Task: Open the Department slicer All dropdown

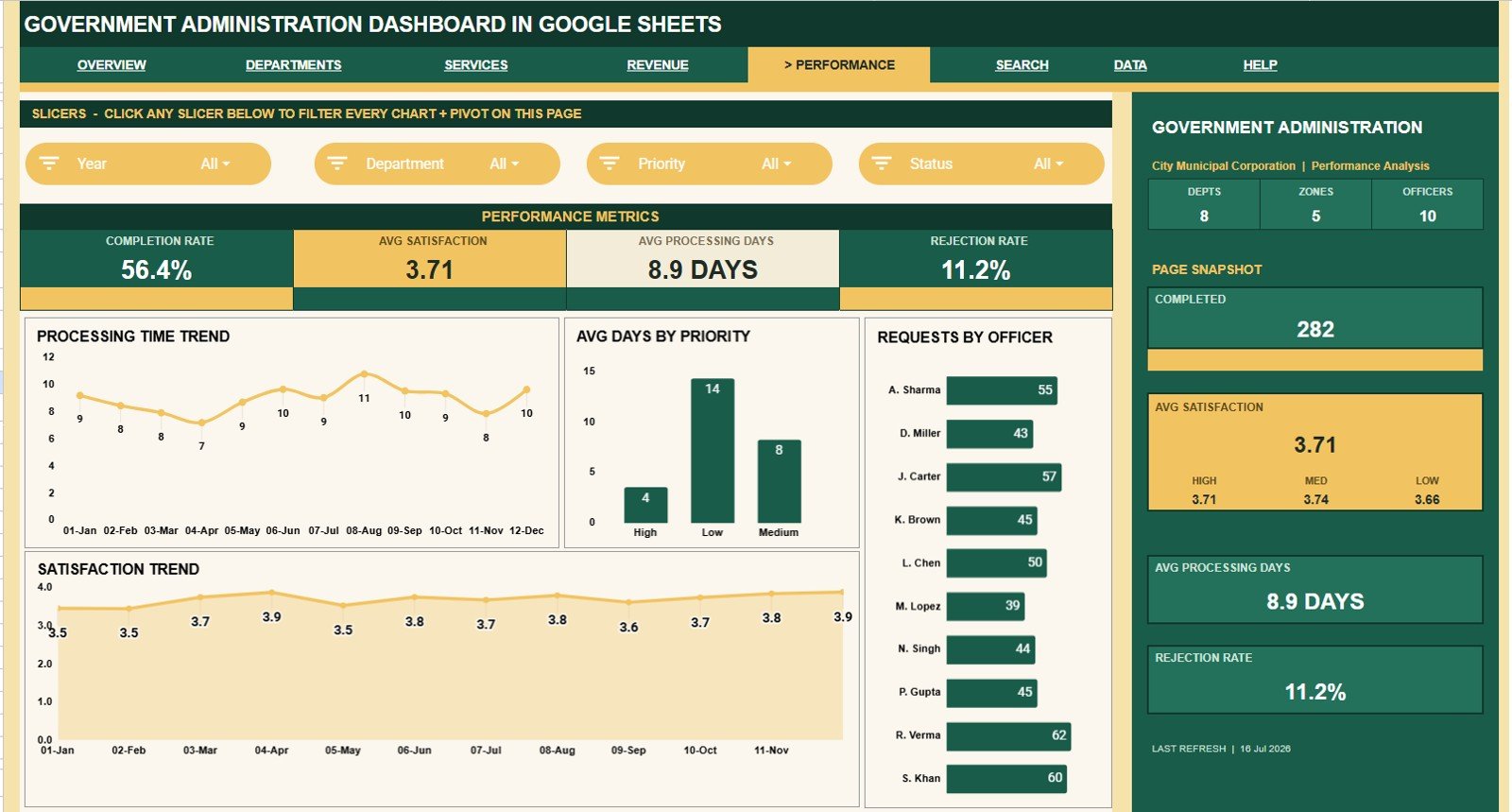Action: click(x=504, y=164)
